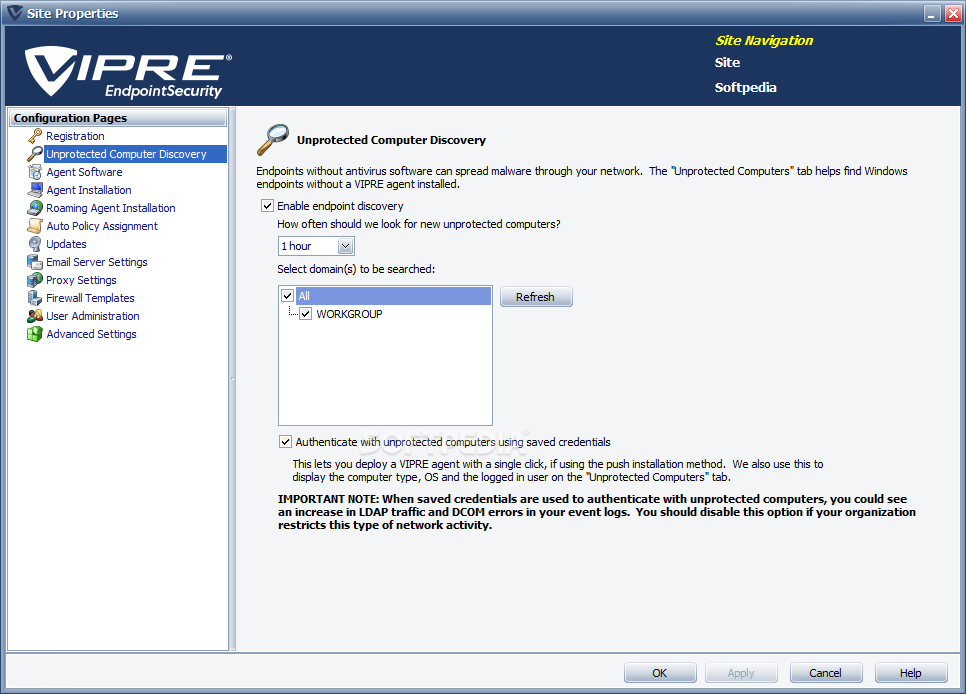Open User Administration page
The height and width of the screenshot is (694, 966).
click(93, 316)
